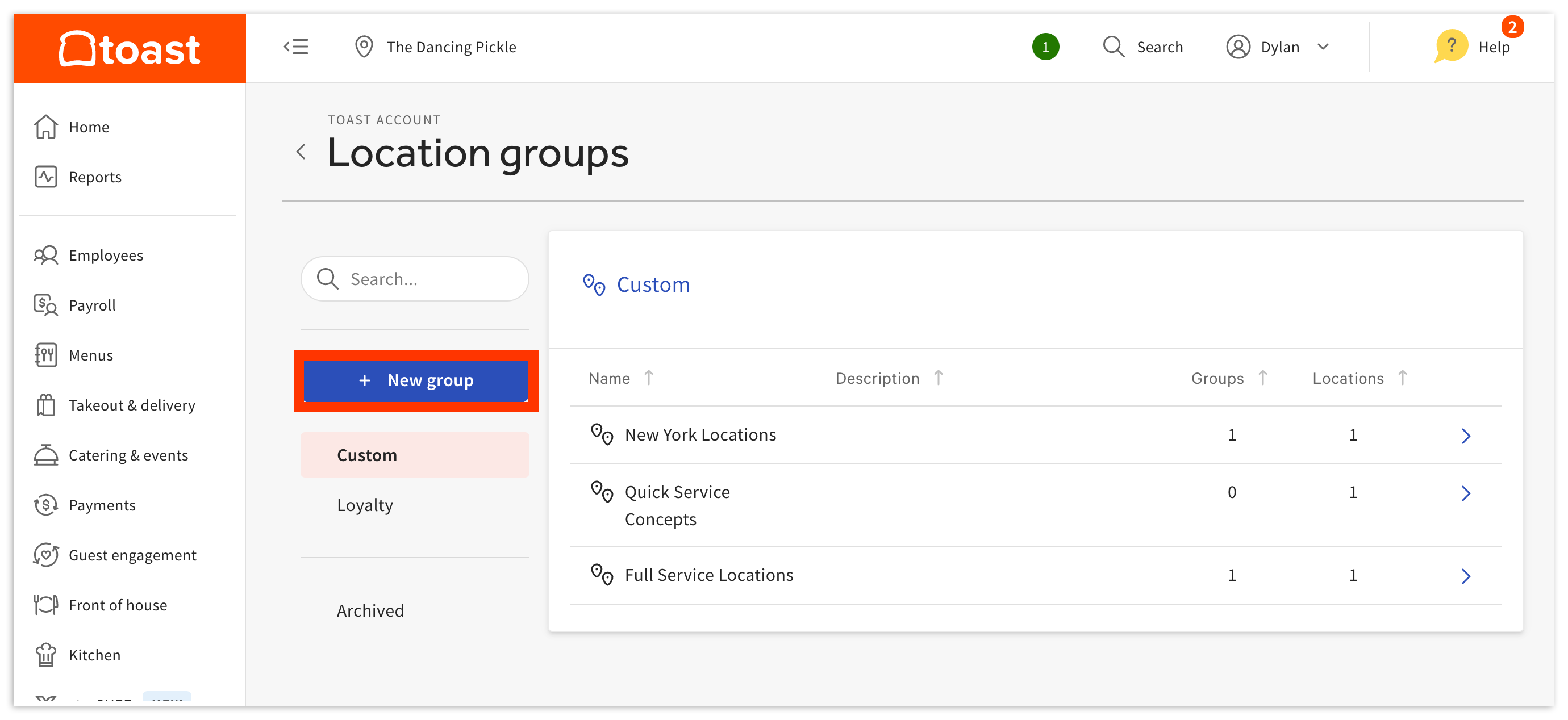Open the Payments section

(102, 505)
